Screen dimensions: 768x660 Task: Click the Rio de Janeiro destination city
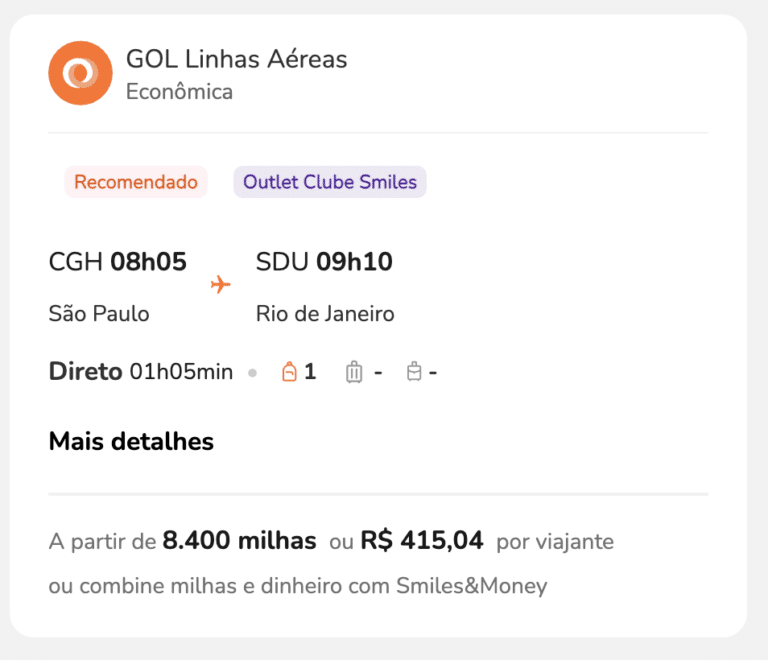(x=325, y=313)
